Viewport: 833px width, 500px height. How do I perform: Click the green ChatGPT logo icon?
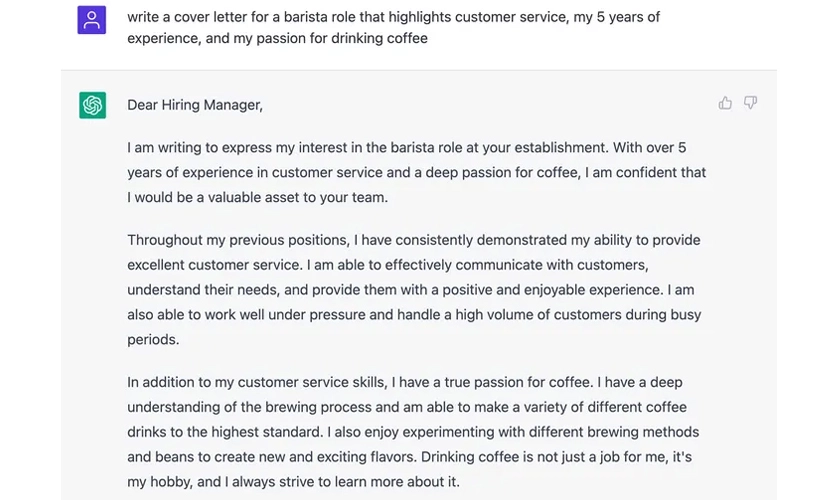click(x=93, y=104)
